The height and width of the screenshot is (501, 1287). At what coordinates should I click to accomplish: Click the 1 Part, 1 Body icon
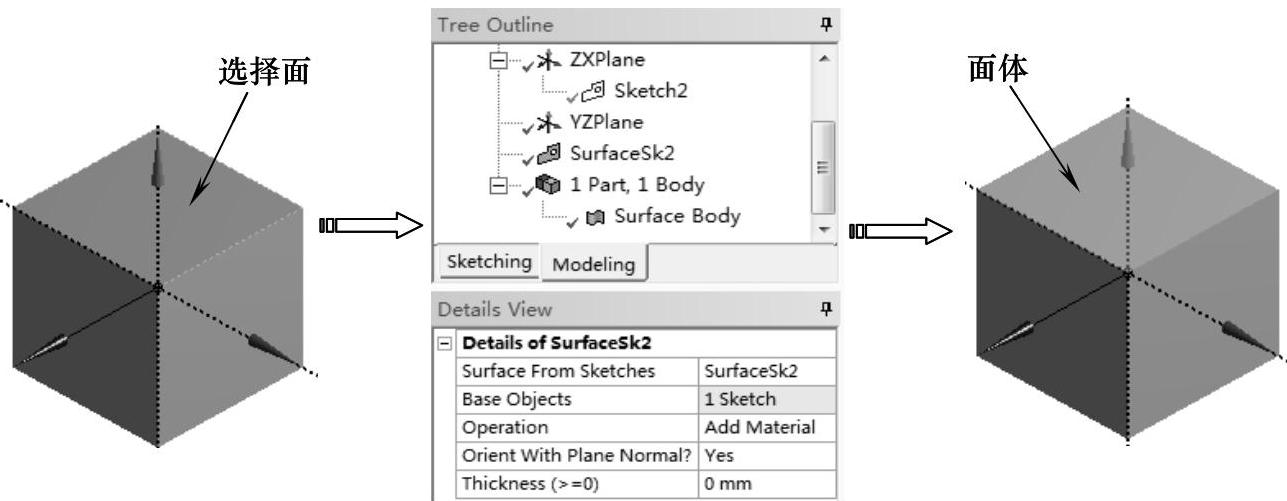point(547,185)
